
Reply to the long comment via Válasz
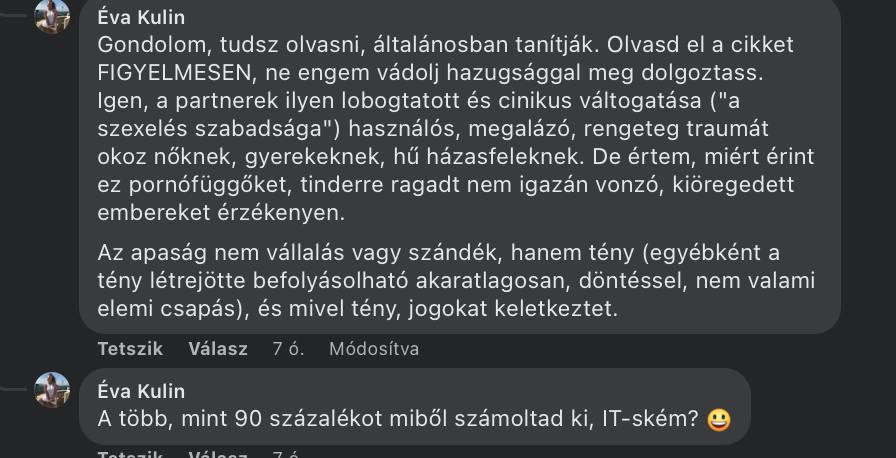218,349
